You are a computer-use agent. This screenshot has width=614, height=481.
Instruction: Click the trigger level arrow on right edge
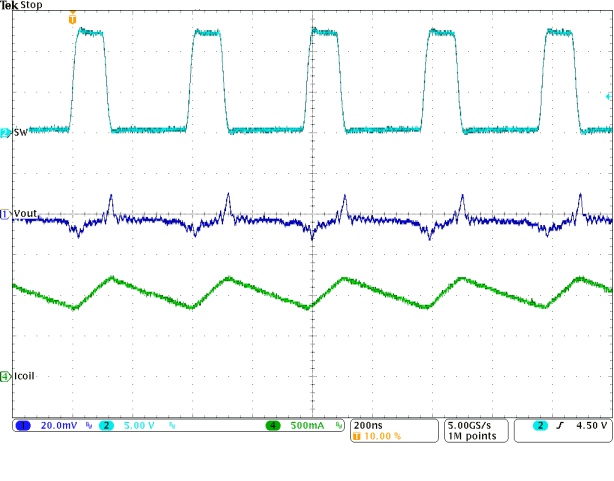[x=609, y=97]
